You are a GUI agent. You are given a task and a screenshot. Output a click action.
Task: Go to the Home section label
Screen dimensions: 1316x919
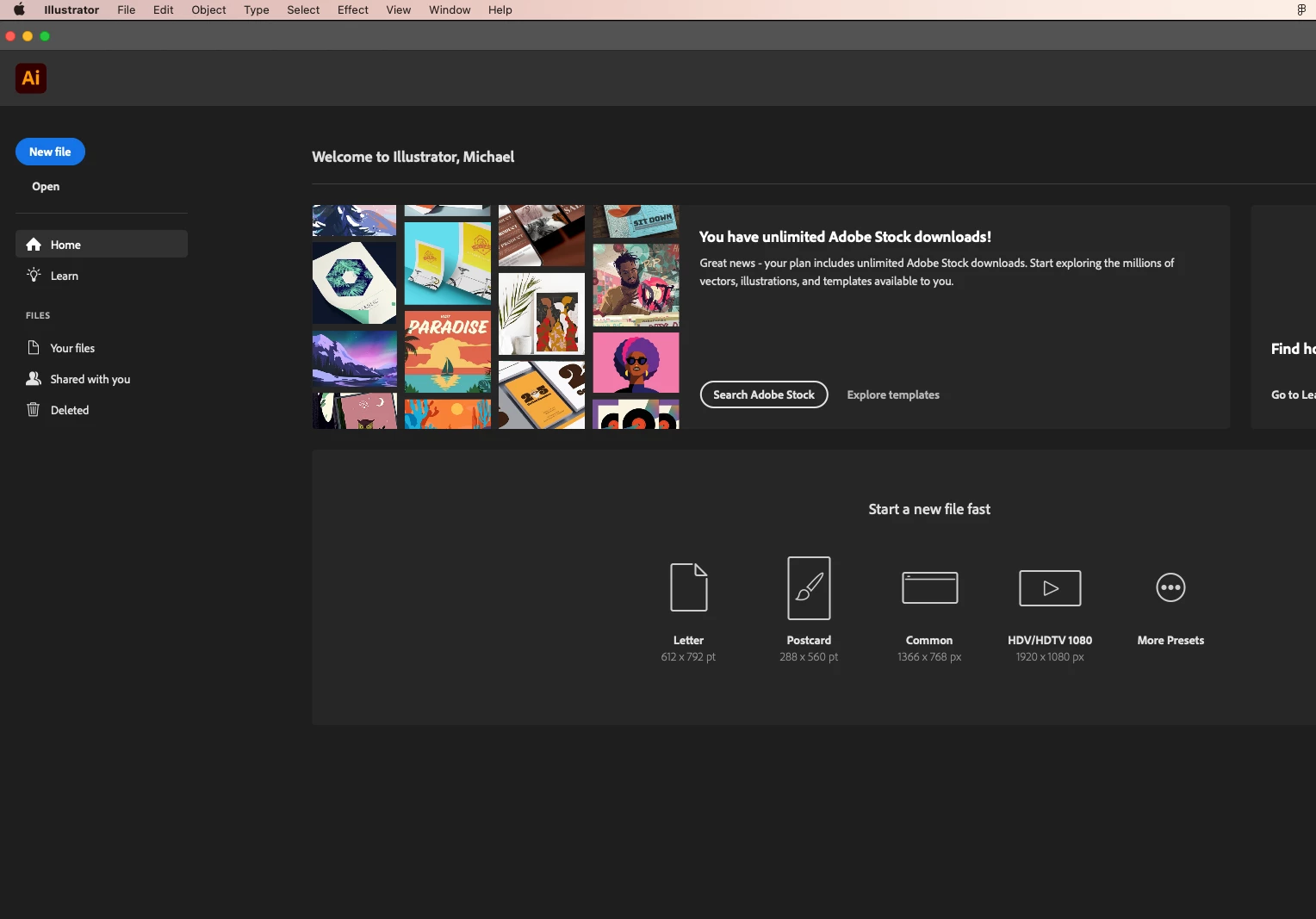pyautogui.click(x=65, y=245)
